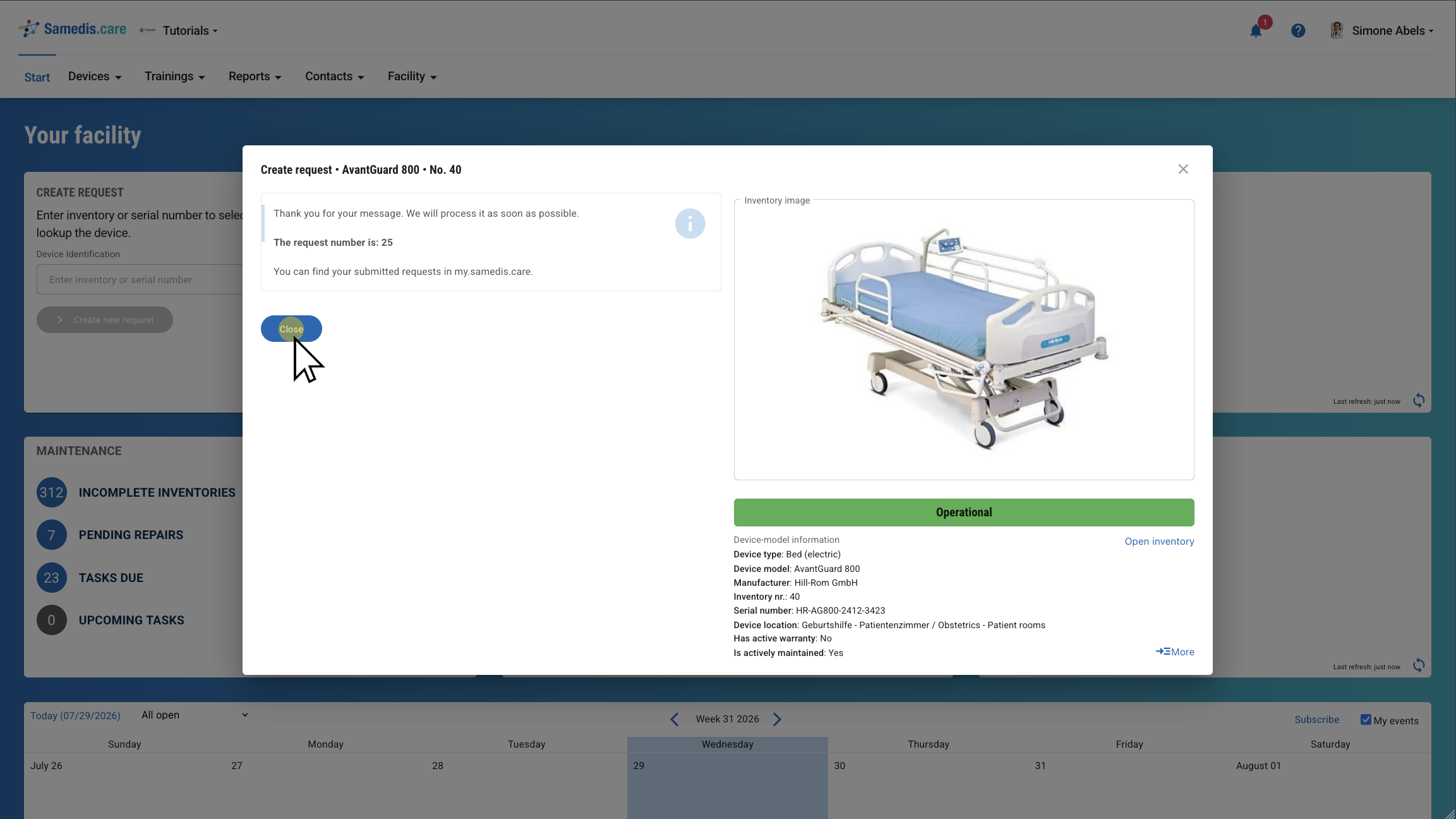Go to the Start tab
This screenshot has height=819, width=1456.
tap(37, 77)
